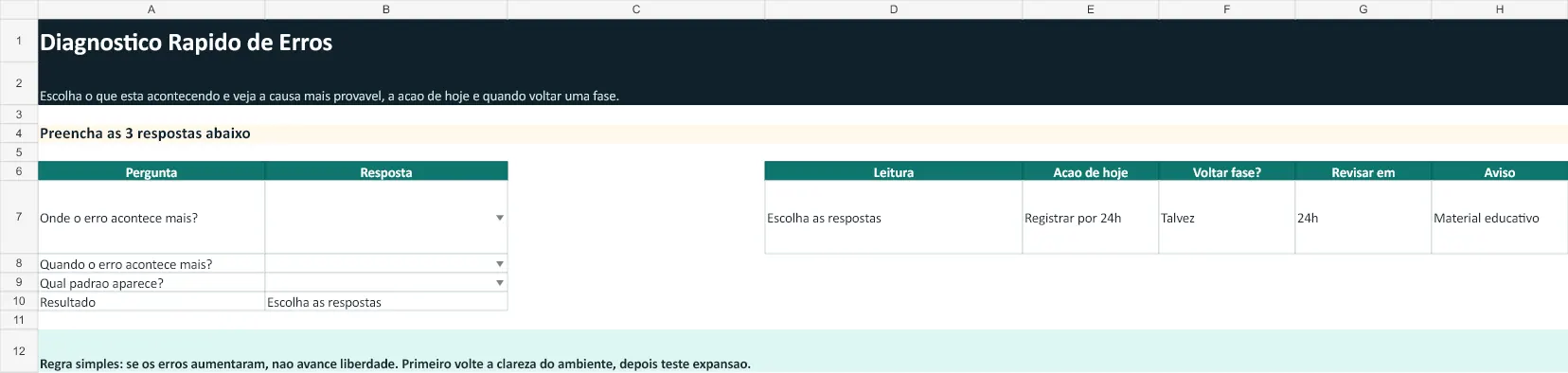Screen dimensions: 1568x373
Task: Click the 'Leitura' header cell
Action: tap(894, 171)
